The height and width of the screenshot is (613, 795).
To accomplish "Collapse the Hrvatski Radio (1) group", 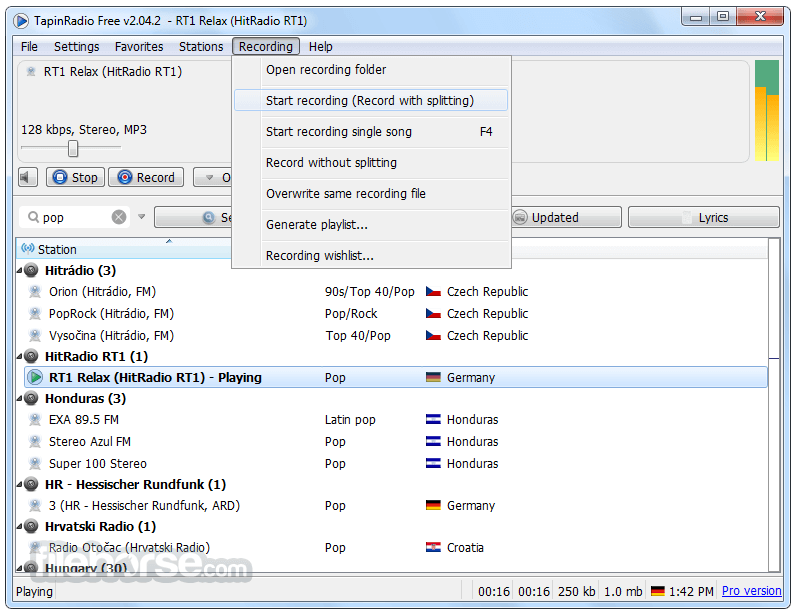I will [x=19, y=527].
